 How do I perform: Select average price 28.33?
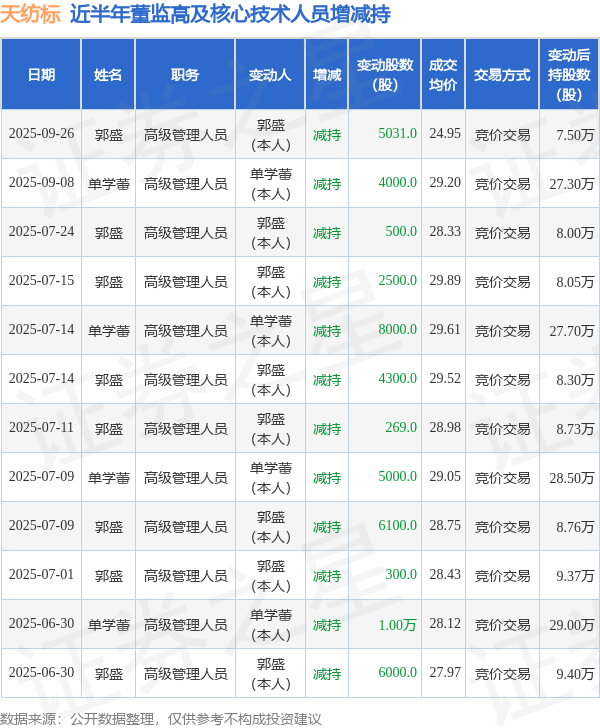[x=445, y=232]
